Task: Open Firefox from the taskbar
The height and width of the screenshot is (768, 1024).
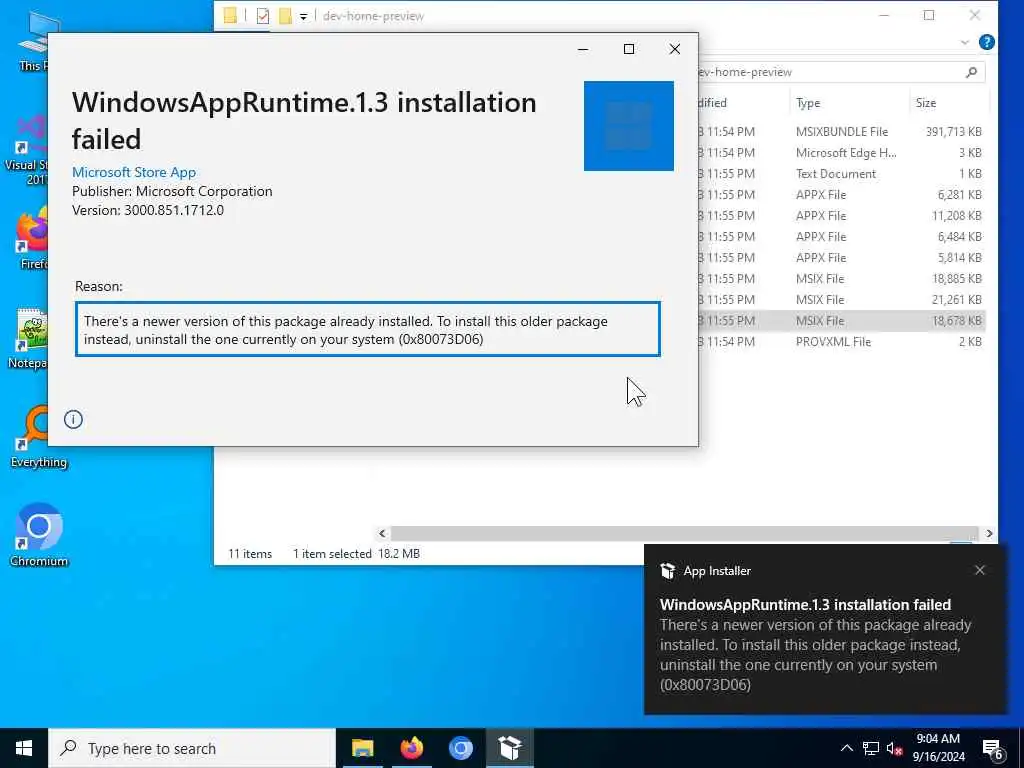Action: pyautogui.click(x=411, y=748)
